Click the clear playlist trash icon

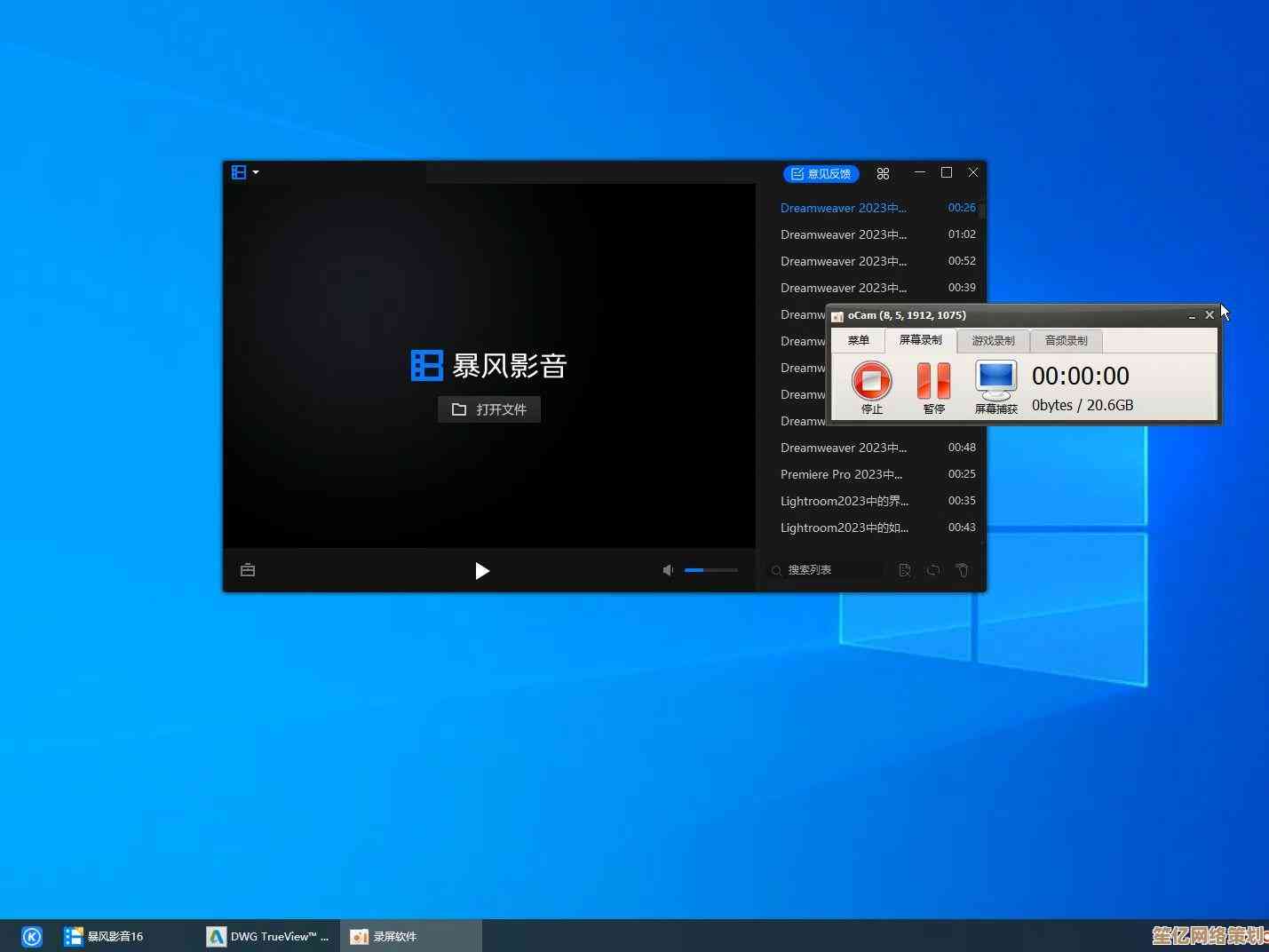[963, 570]
